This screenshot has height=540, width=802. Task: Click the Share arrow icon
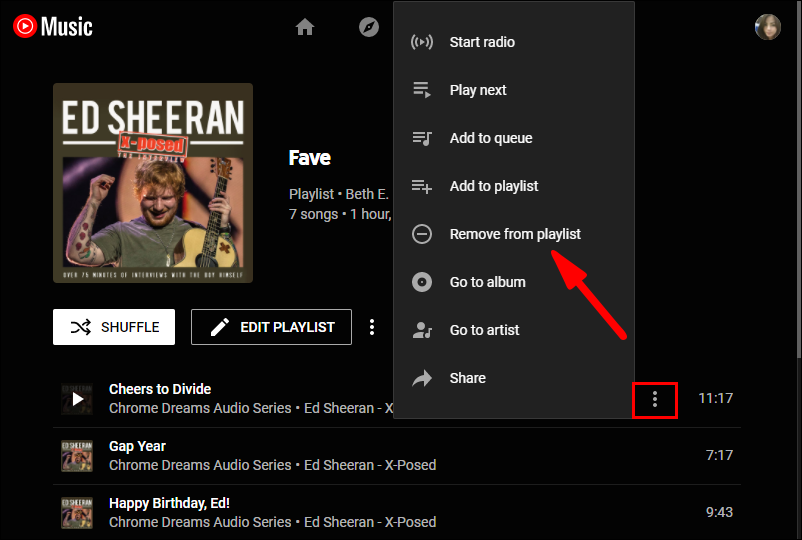(422, 378)
